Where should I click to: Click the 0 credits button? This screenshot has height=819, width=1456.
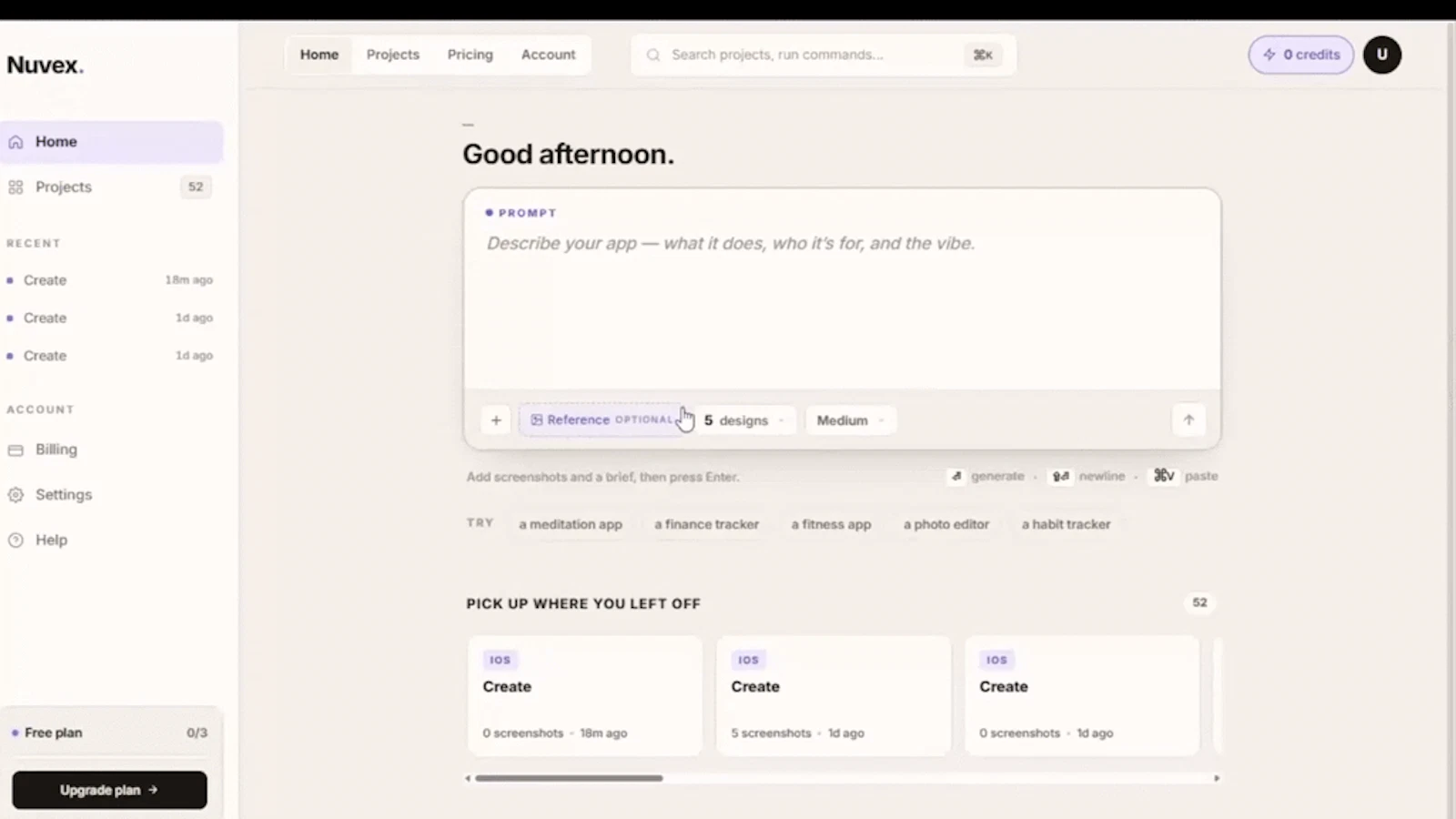pos(1301,55)
